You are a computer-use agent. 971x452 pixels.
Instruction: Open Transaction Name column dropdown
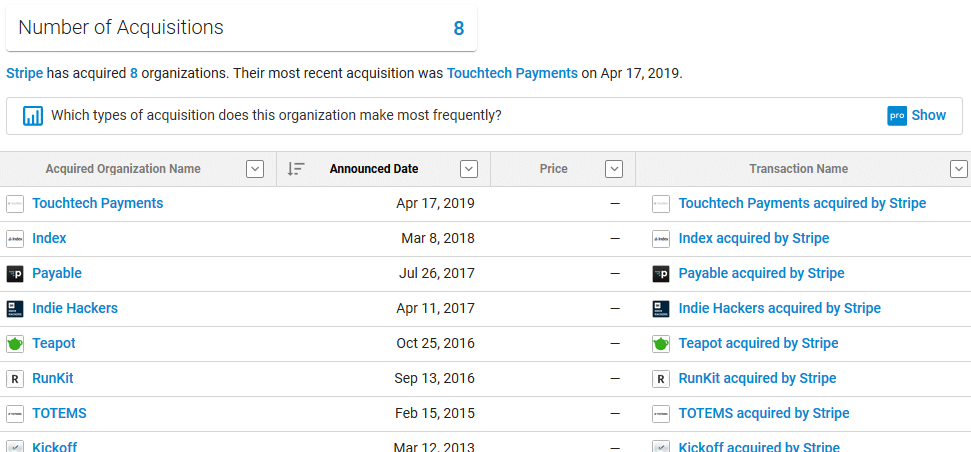(958, 169)
